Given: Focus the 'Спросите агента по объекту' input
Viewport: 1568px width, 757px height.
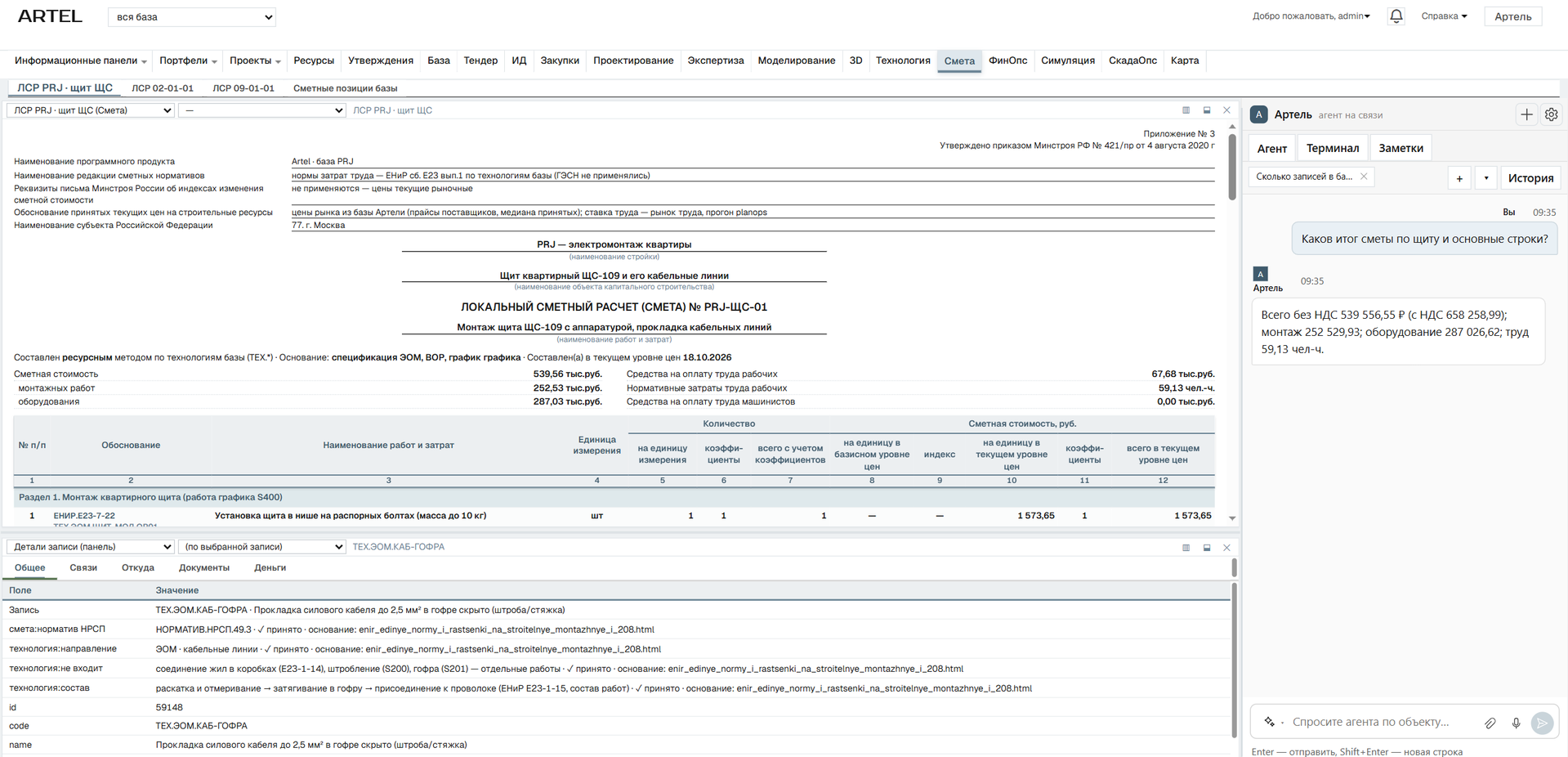Looking at the screenshot, I should (1381, 723).
